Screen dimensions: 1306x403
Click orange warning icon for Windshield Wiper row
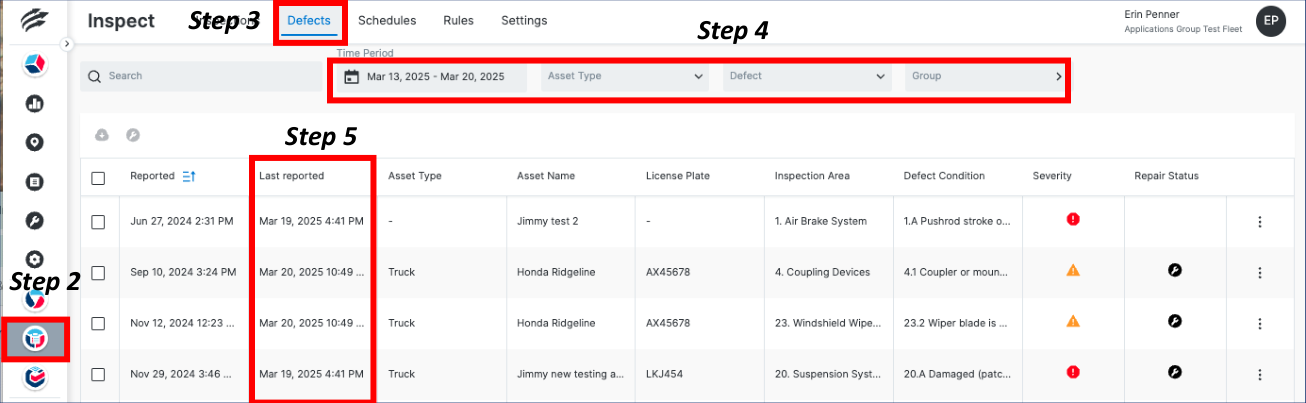tap(1073, 321)
